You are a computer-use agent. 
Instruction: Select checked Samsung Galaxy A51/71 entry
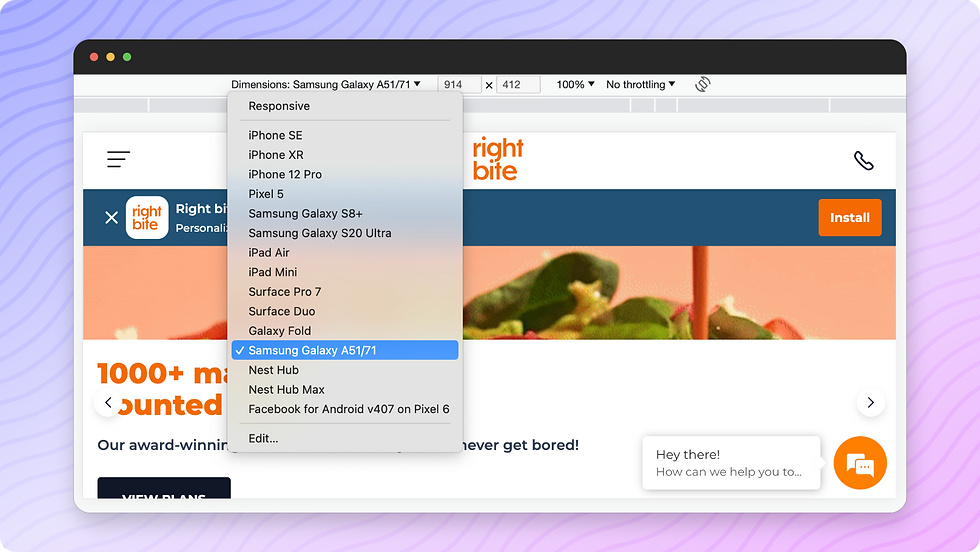[345, 350]
